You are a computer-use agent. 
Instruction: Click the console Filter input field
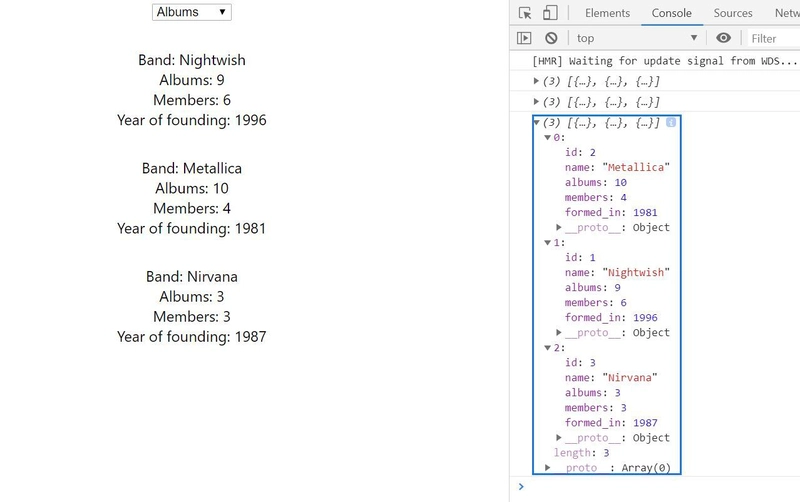click(x=773, y=38)
